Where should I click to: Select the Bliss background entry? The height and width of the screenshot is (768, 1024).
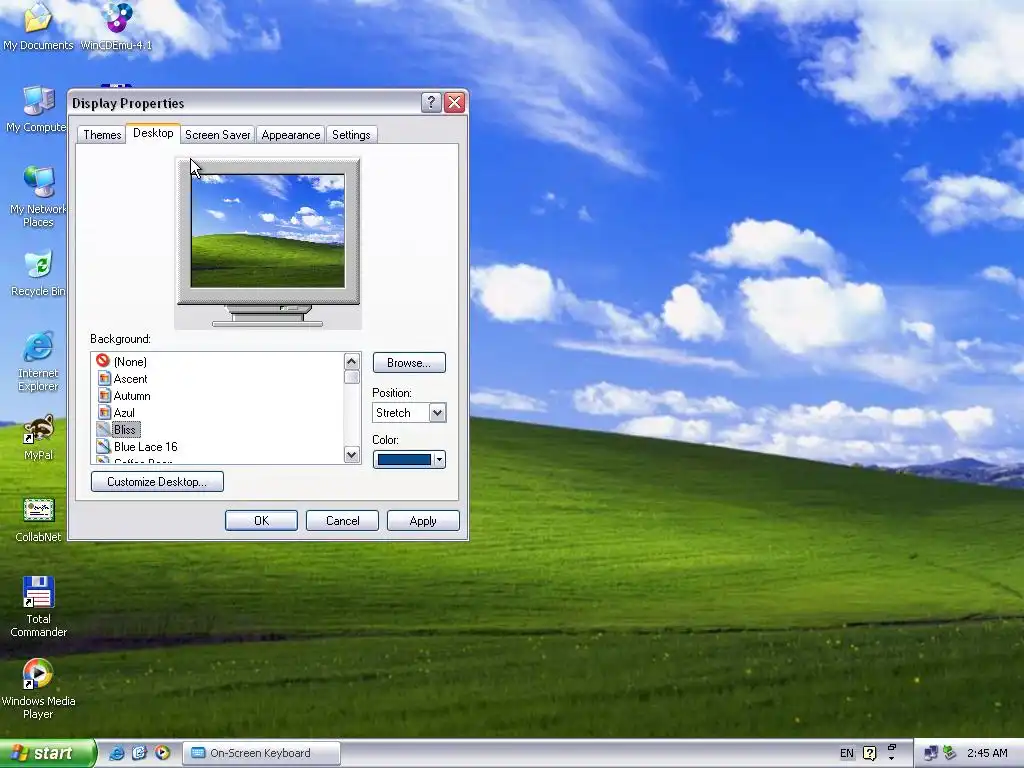point(124,429)
